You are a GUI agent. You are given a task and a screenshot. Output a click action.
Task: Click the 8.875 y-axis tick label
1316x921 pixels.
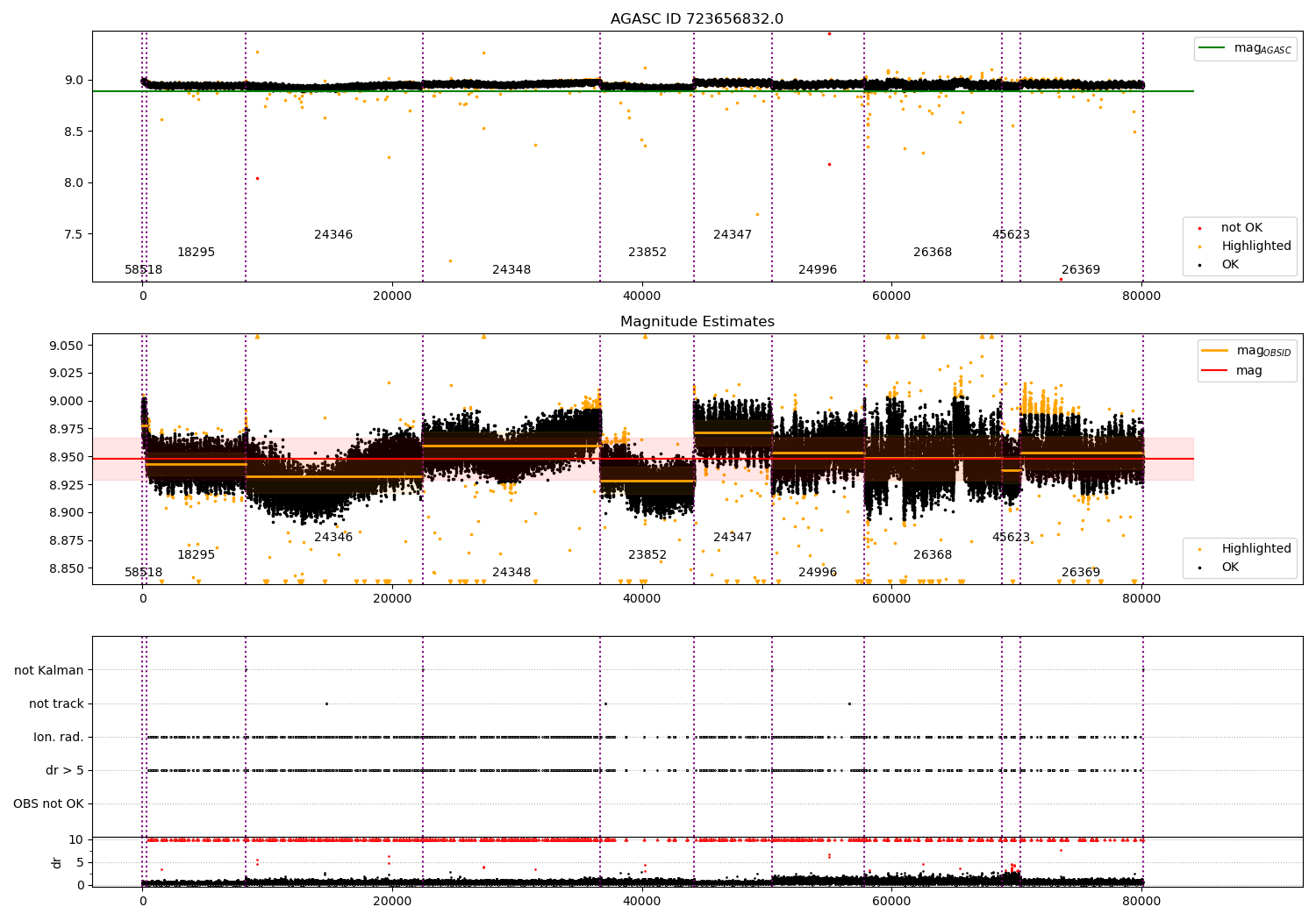pos(66,541)
